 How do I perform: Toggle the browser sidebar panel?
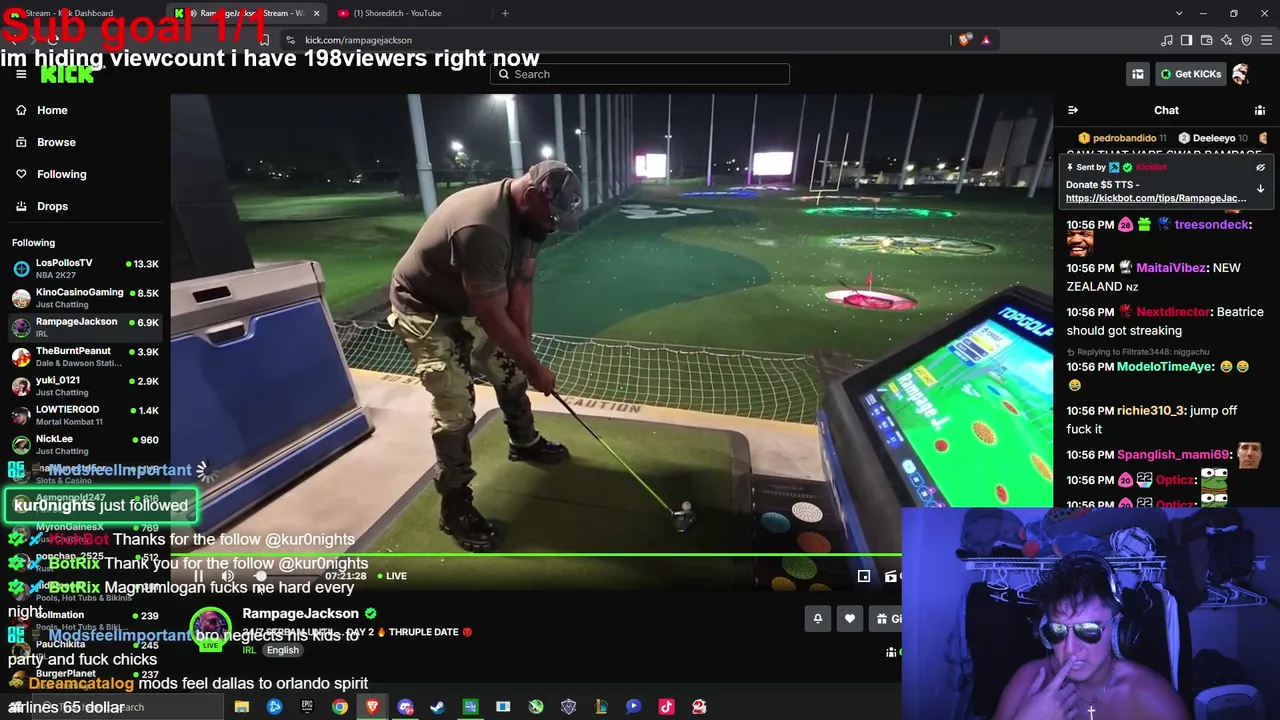tap(1186, 40)
